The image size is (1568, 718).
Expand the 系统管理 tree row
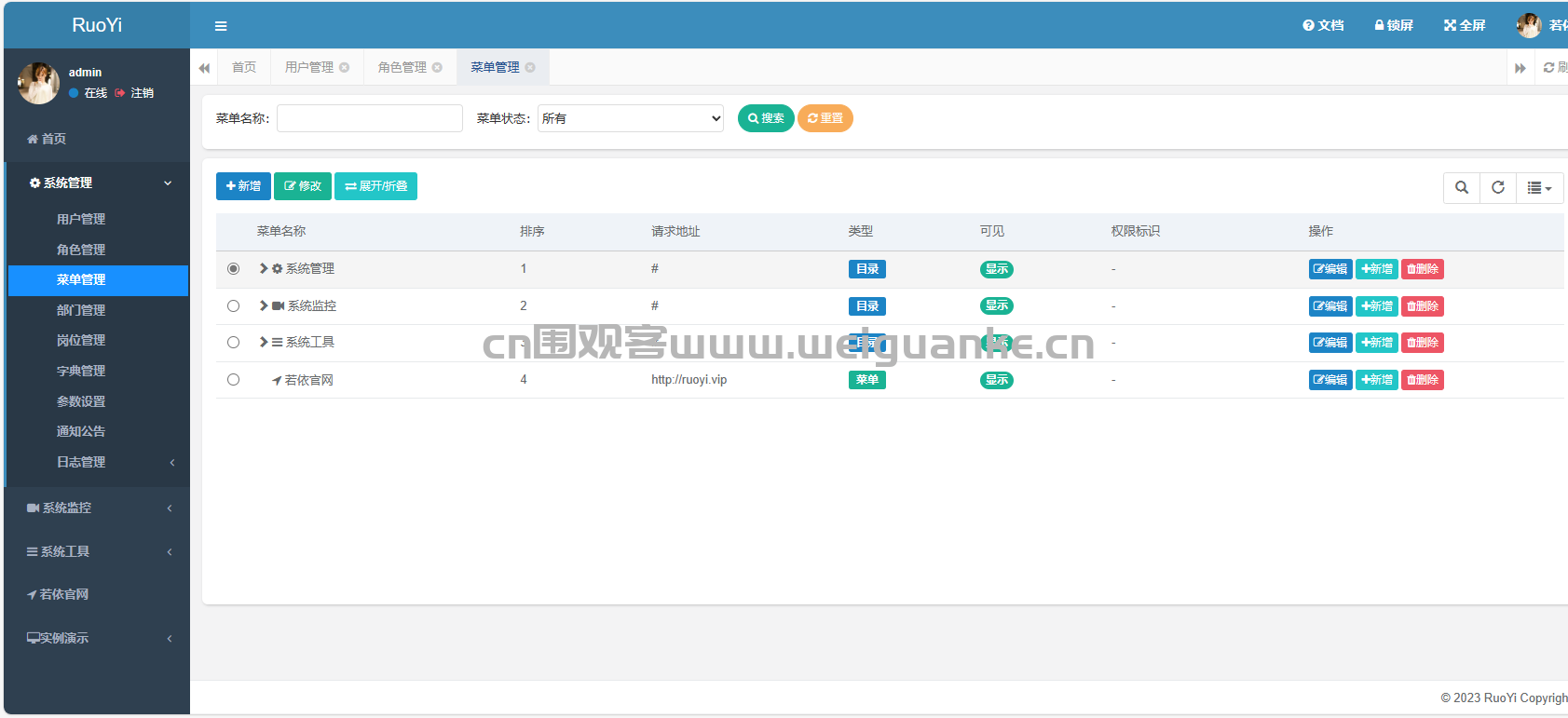tap(264, 268)
